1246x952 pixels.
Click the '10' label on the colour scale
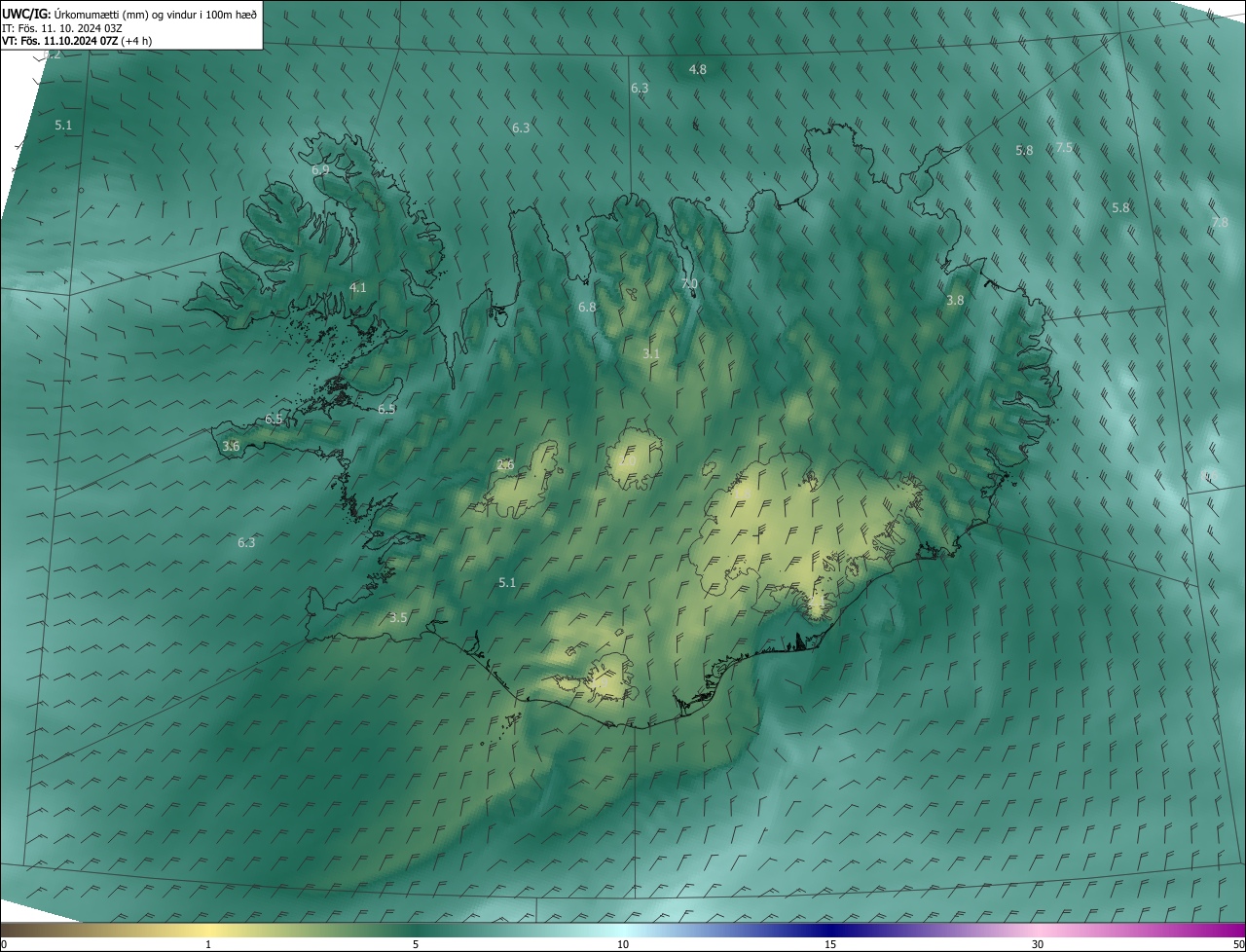[623, 944]
